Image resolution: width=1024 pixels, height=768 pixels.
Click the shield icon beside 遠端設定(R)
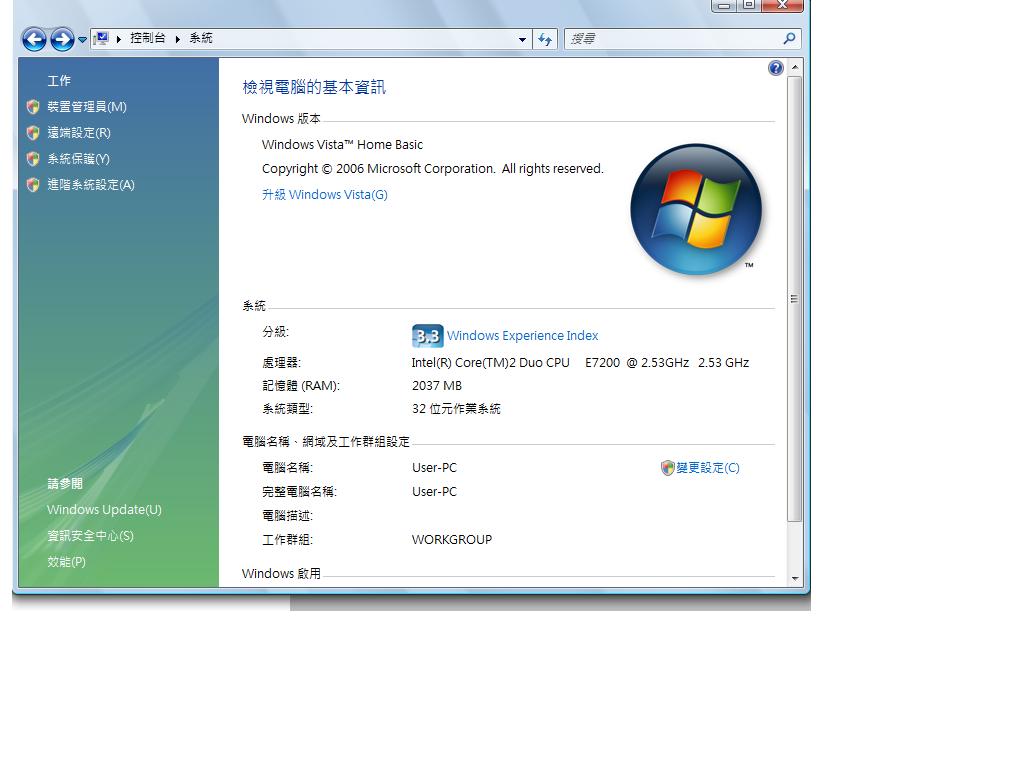click(x=33, y=133)
